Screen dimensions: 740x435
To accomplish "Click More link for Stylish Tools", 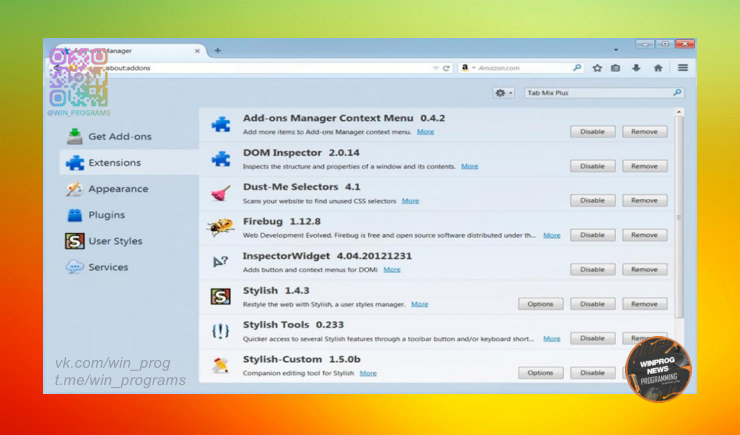I will [552, 338].
